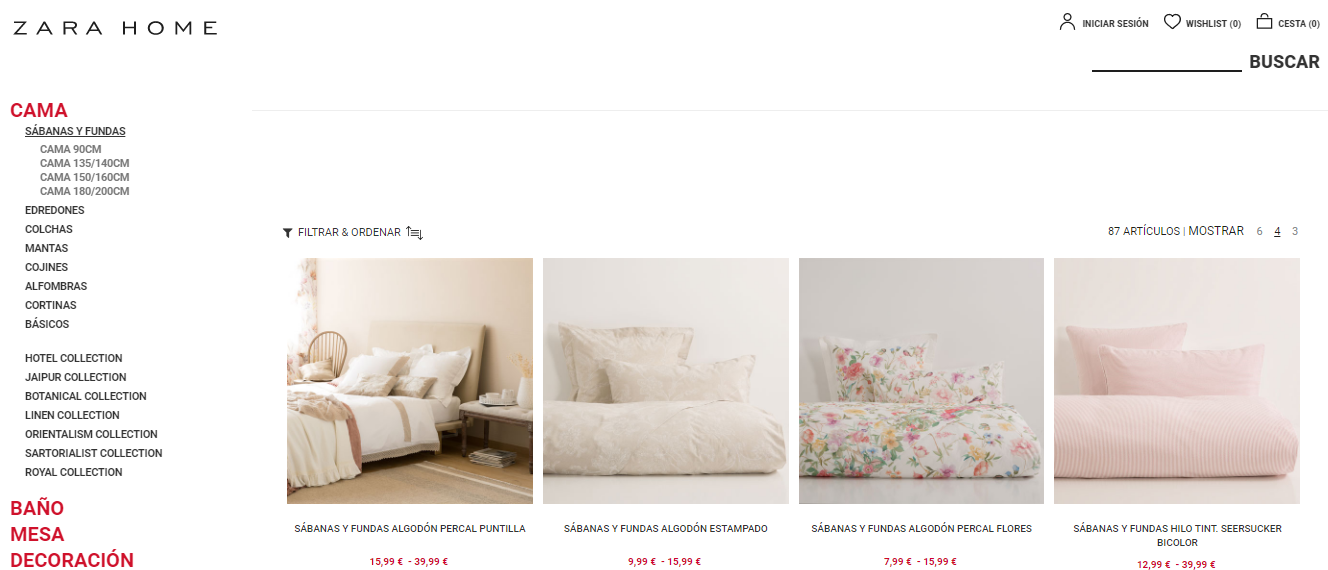Screen dimensions: 1328x570
Task: Expand the DECORACIÓN category
Action: tap(72, 560)
